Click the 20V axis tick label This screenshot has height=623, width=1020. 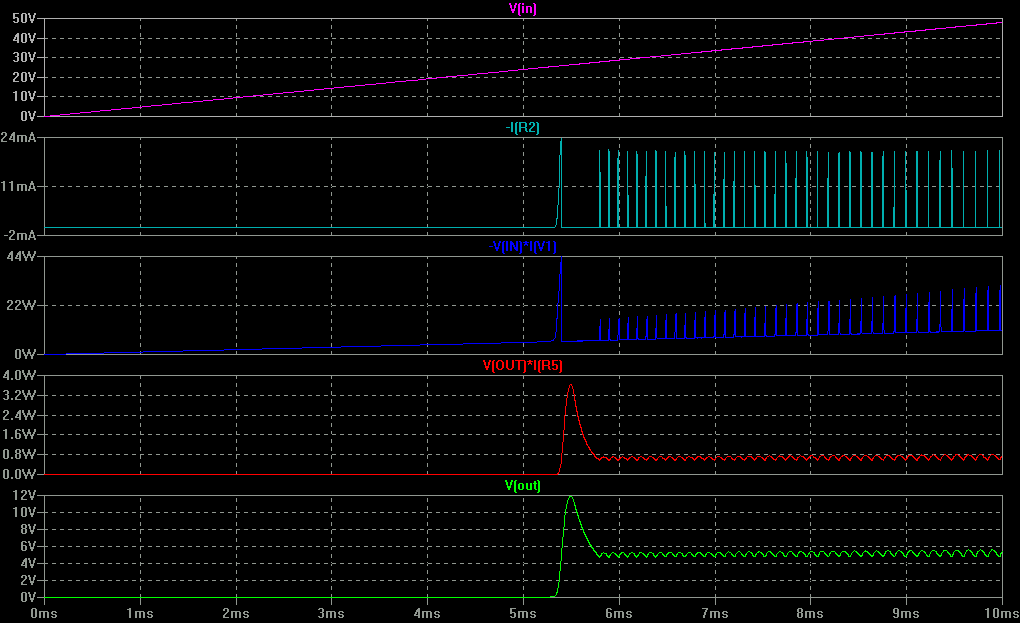click(24, 77)
